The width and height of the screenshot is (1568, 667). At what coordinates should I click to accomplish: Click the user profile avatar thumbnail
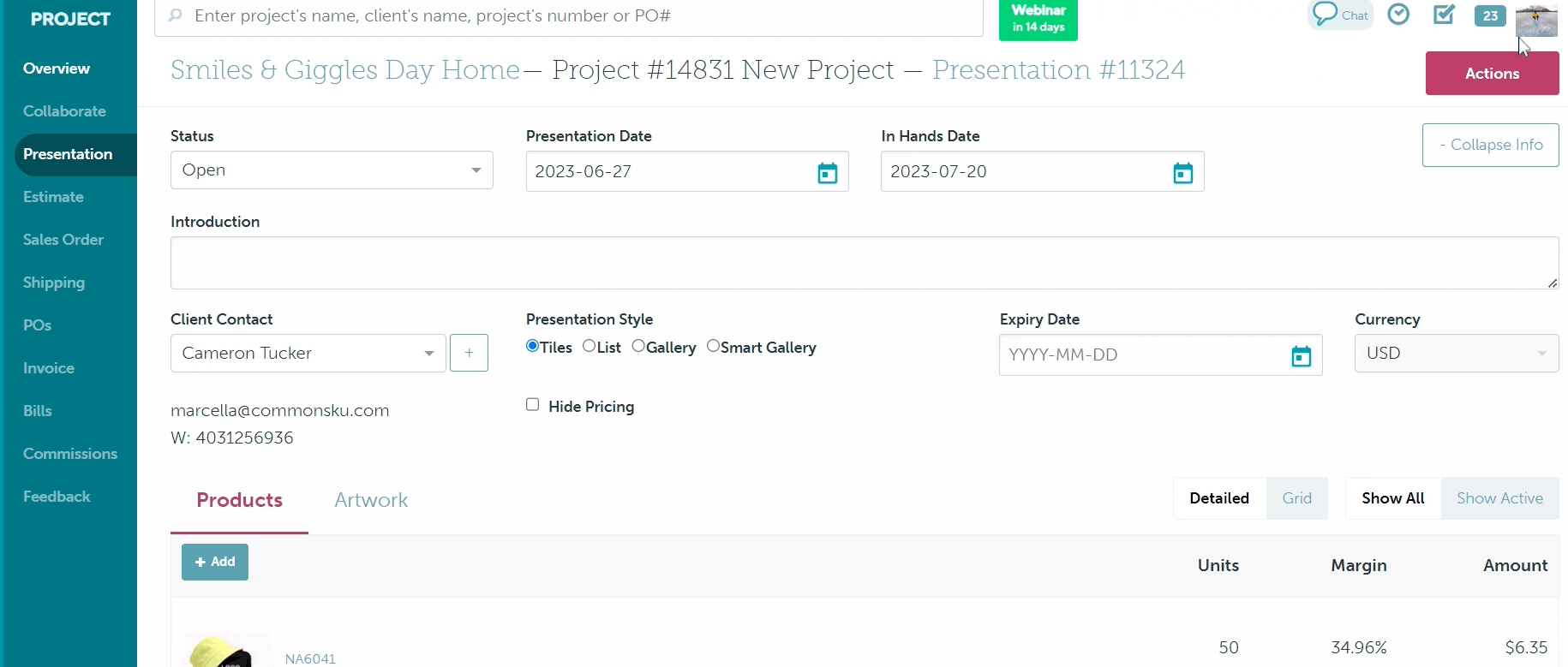(x=1535, y=21)
